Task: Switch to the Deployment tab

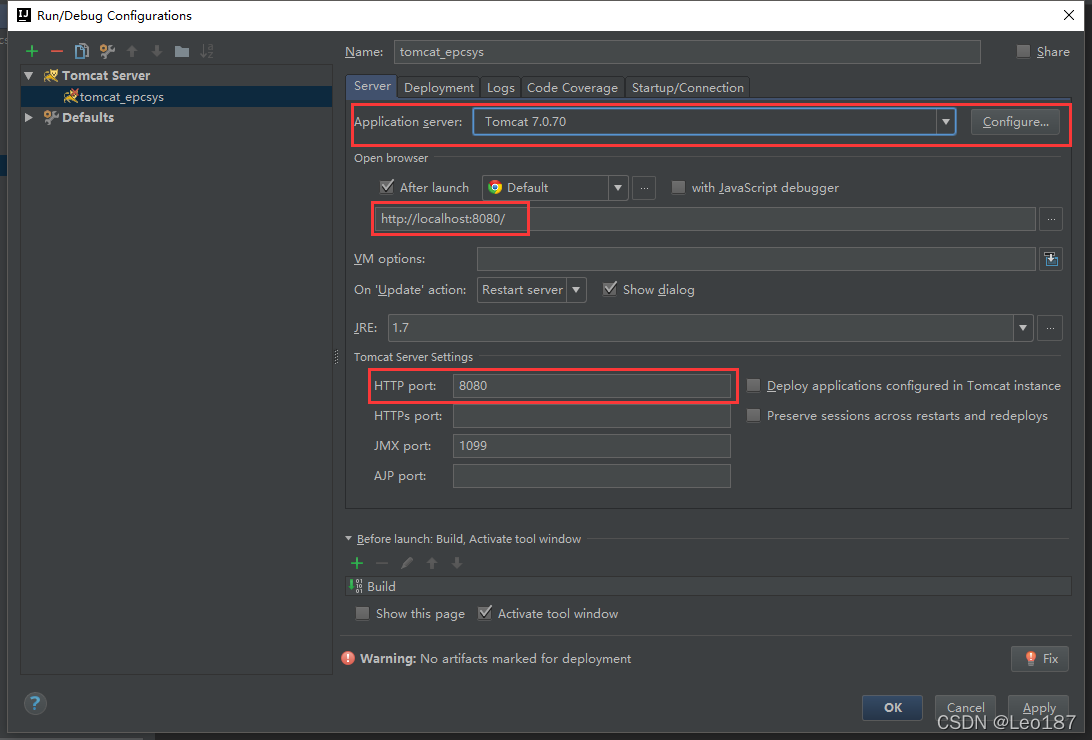Action: [x=439, y=88]
